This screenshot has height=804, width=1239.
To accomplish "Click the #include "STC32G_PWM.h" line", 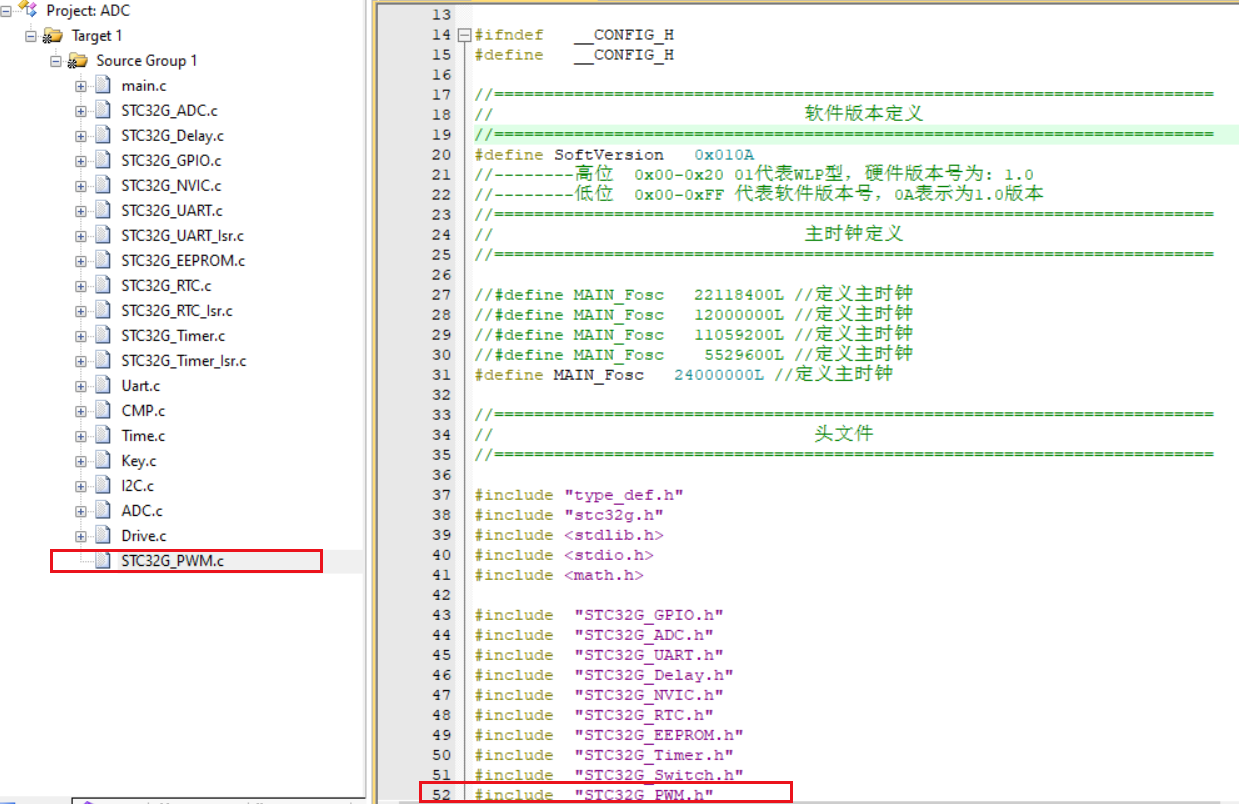I will point(594,795).
